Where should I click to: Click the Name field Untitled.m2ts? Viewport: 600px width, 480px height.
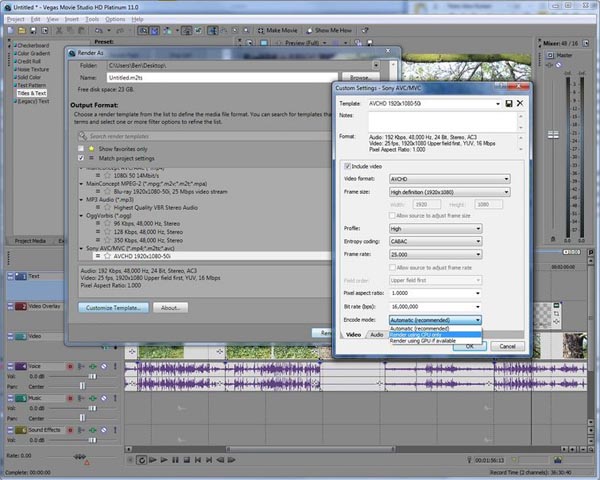pos(222,78)
